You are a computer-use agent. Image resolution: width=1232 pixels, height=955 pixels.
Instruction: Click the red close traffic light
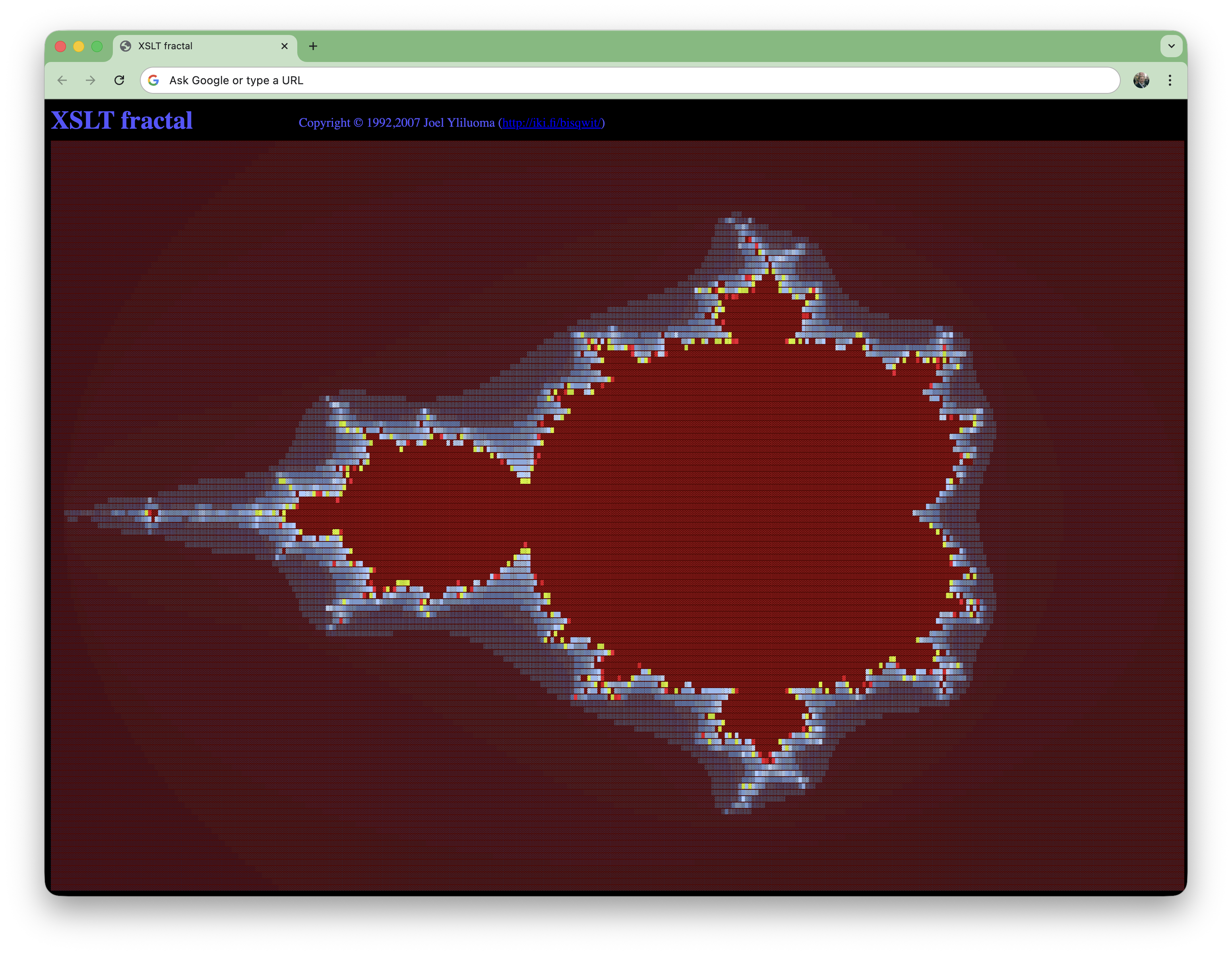coord(60,46)
